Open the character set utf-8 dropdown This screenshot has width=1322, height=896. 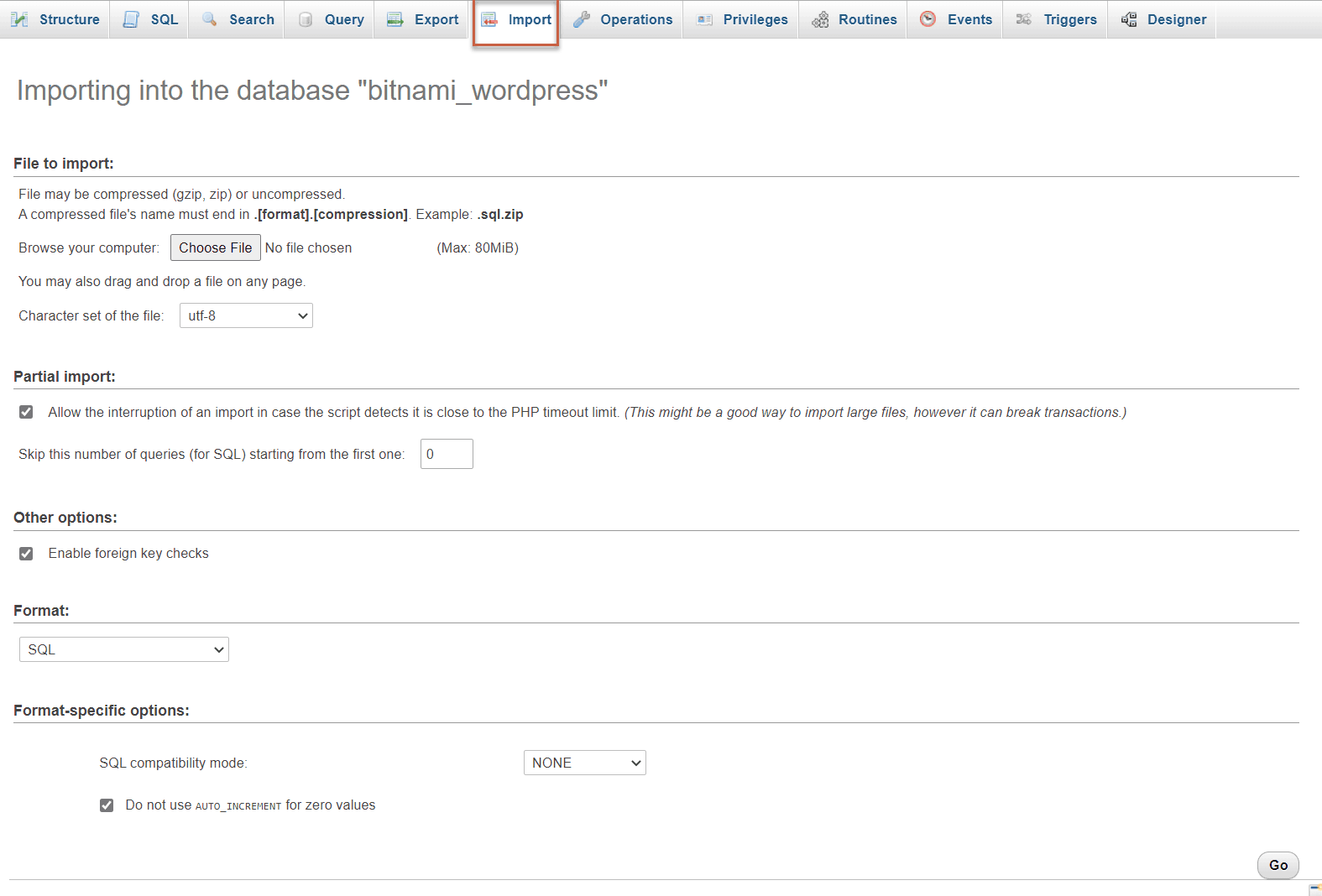(x=246, y=315)
